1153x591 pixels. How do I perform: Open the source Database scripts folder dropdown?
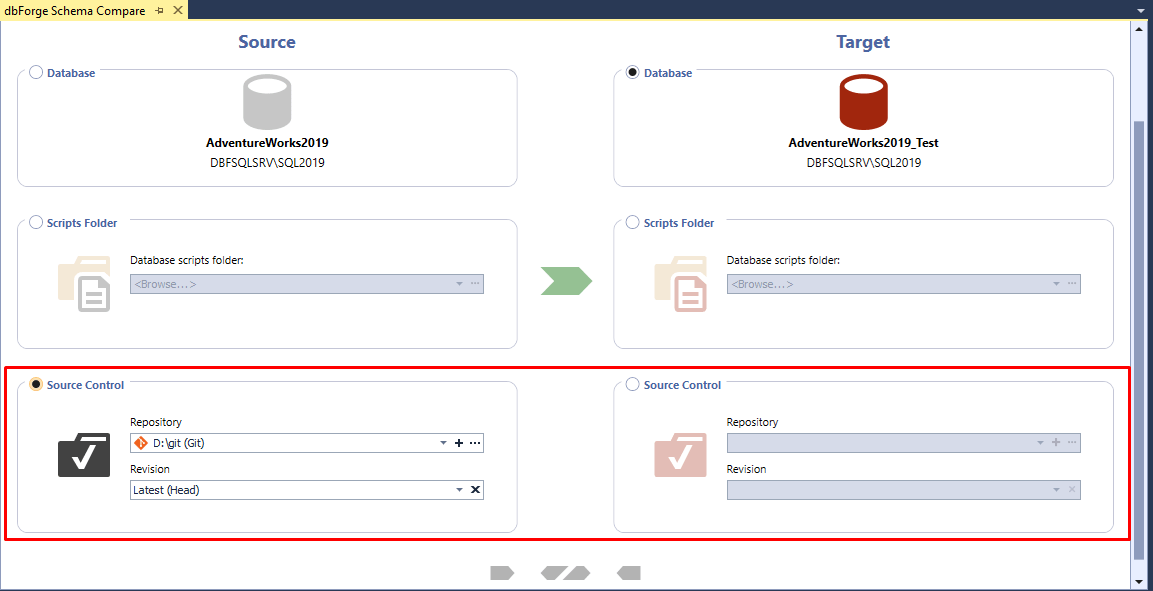tap(457, 283)
